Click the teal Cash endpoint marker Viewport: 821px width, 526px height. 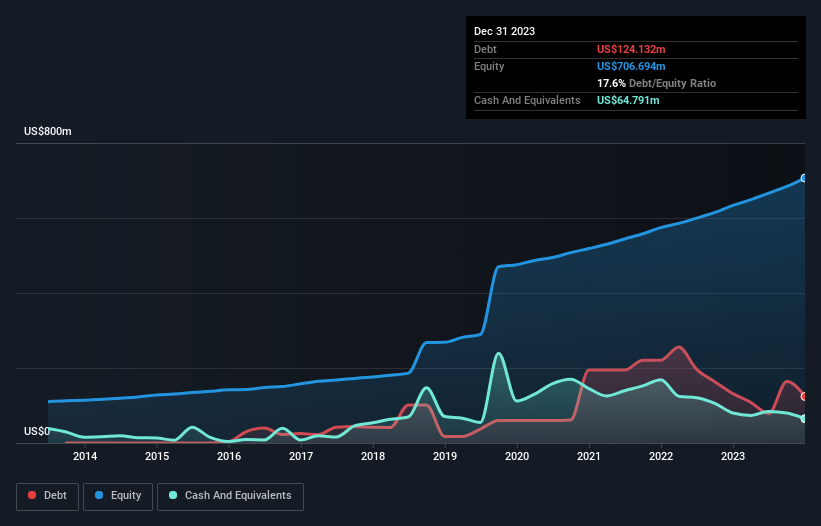804,419
